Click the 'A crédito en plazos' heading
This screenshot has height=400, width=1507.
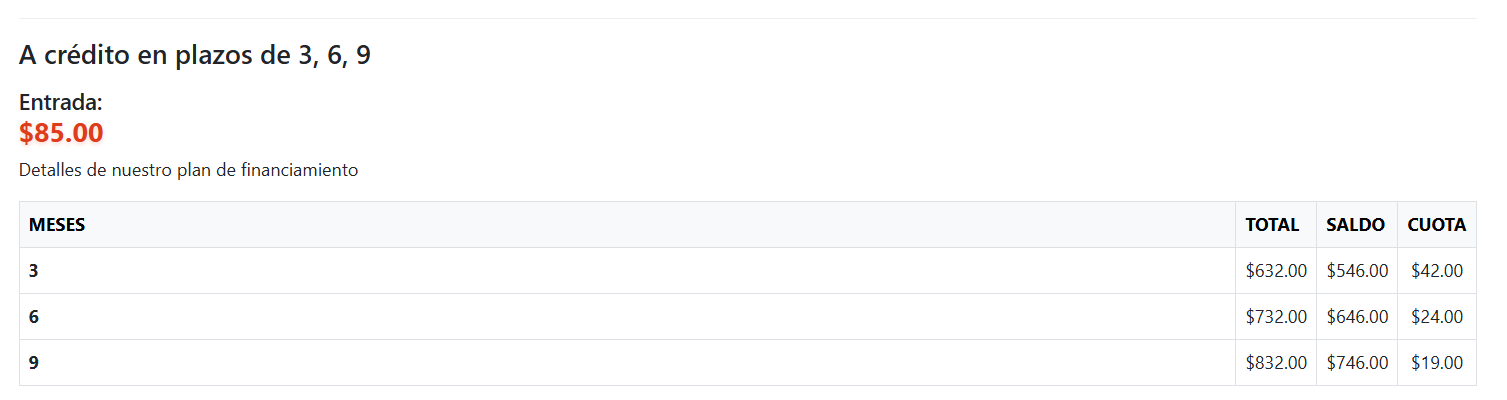[195, 55]
